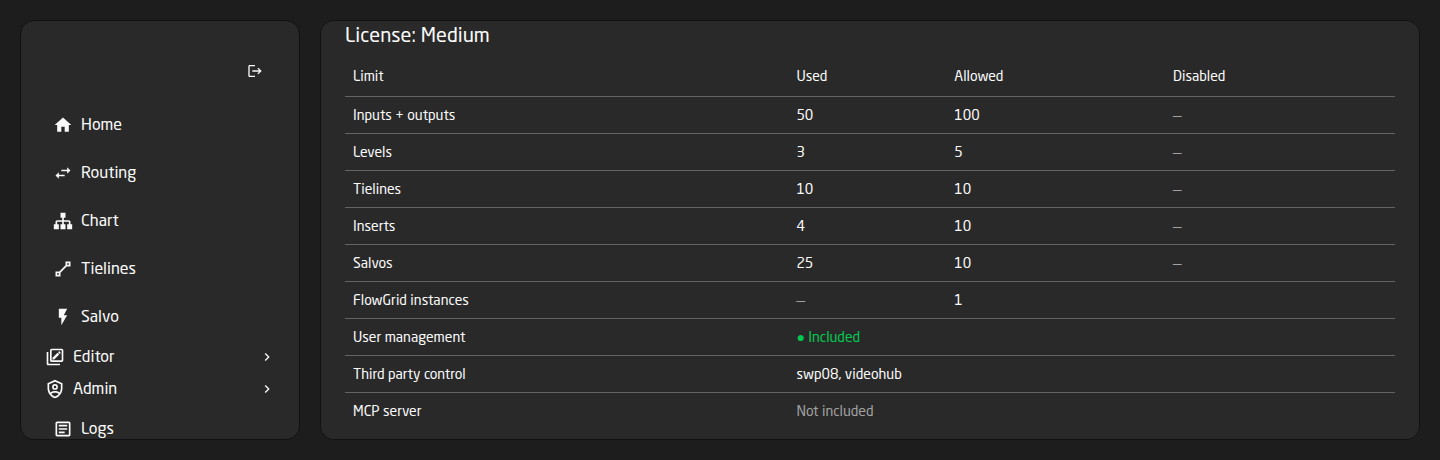Click the Salvo lightning bolt icon
The image size is (1440, 460).
(63, 317)
